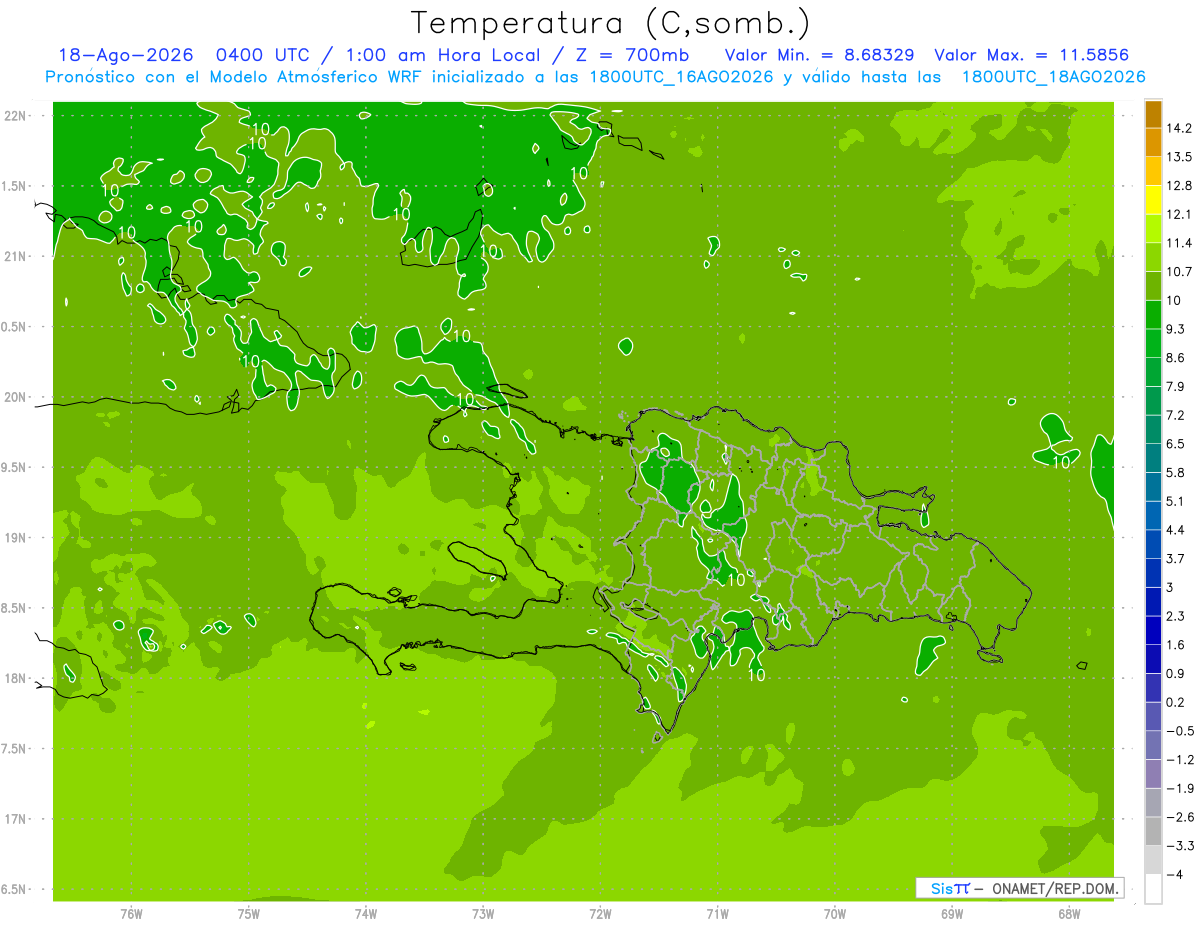The width and height of the screenshot is (1200, 927).
Task: Pick the orange swatch between 13.5 and 14.2
Action: click(1153, 143)
